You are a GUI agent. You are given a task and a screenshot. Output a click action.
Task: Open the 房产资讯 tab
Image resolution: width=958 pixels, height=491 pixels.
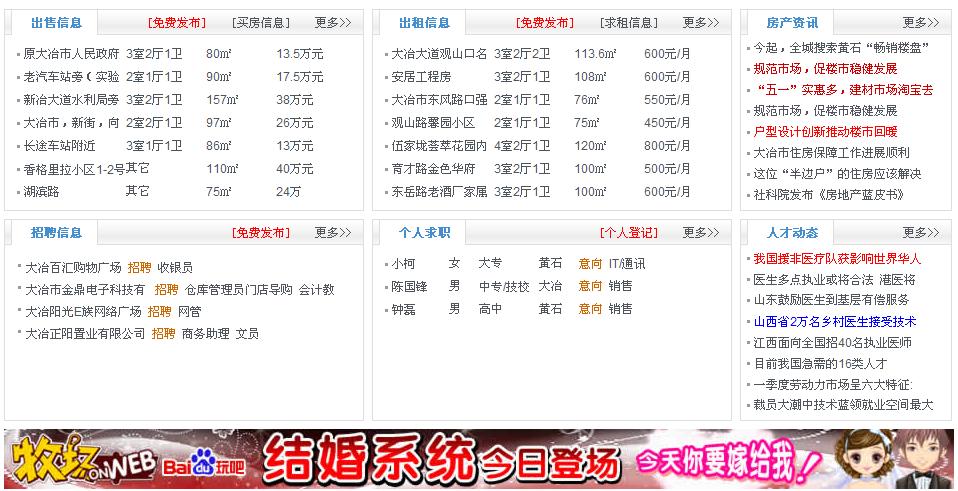pos(792,23)
